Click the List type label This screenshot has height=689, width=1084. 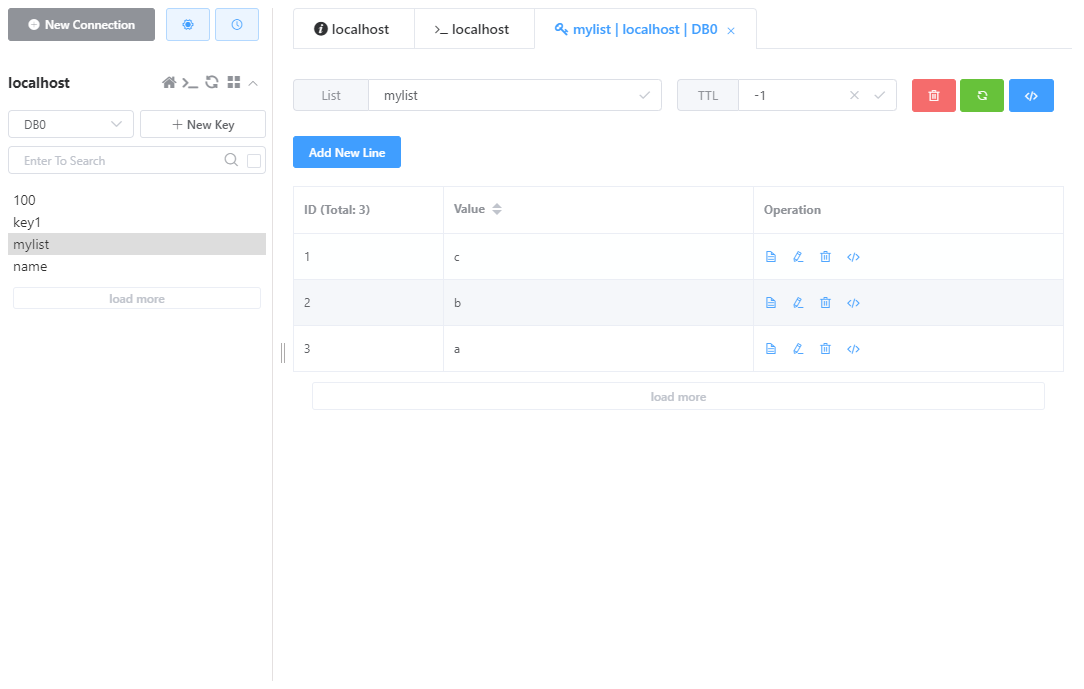[330, 95]
